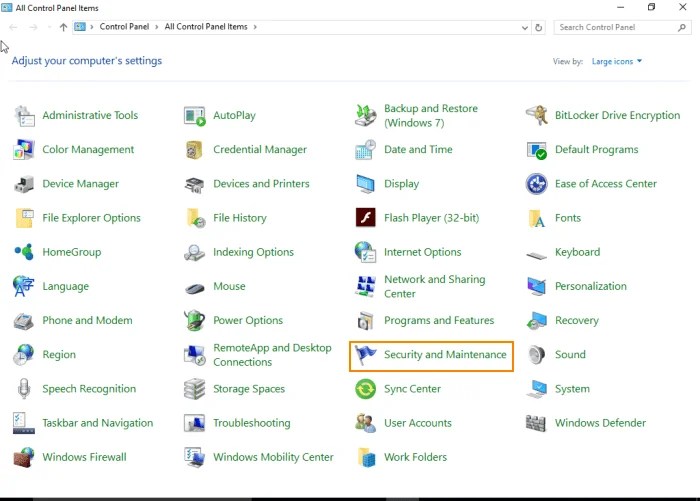Open the Personalization icon
The height and width of the screenshot is (501, 700).
point(536,286)
